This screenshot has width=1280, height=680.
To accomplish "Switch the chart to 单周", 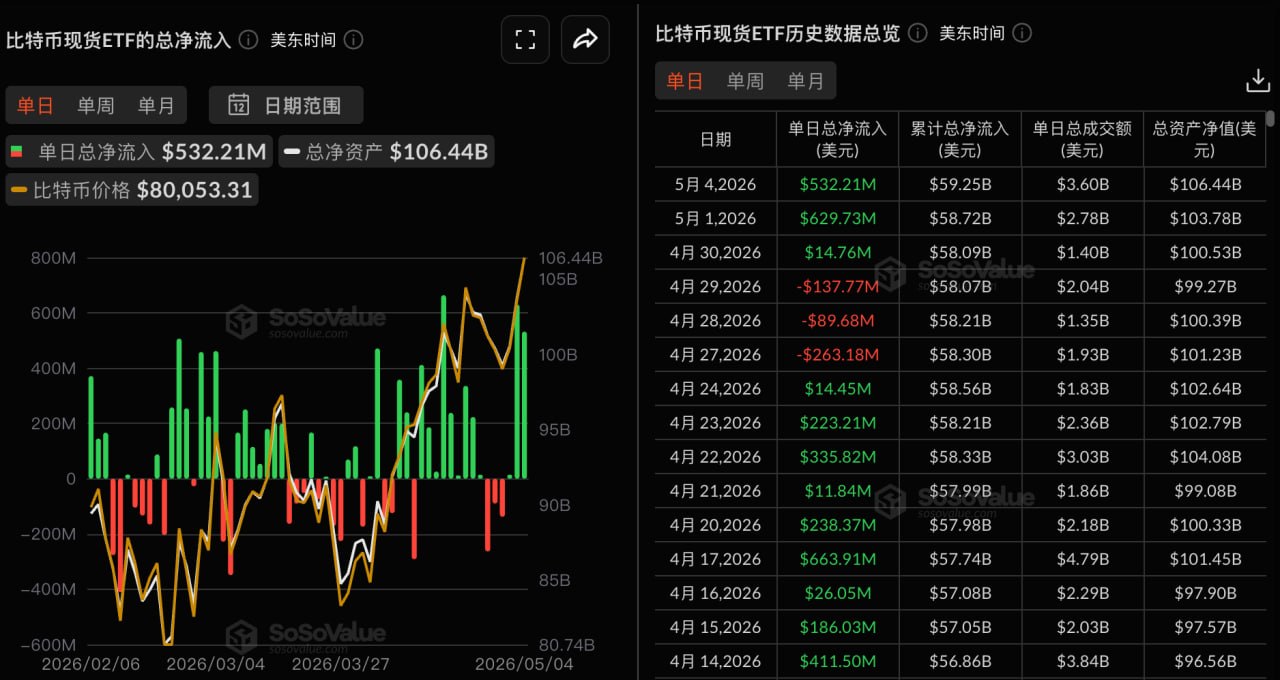I will pos(96,105).
